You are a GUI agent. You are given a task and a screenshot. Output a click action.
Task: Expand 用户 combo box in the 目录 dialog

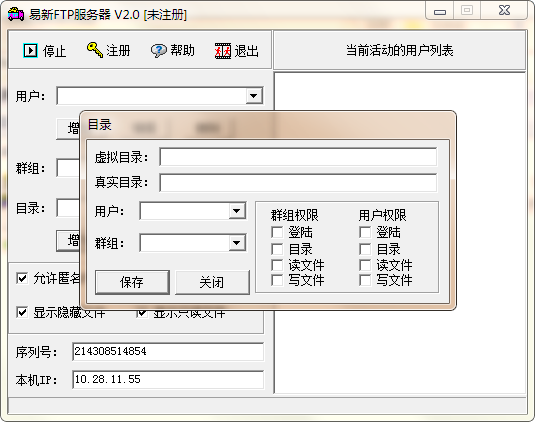[237, 211]
